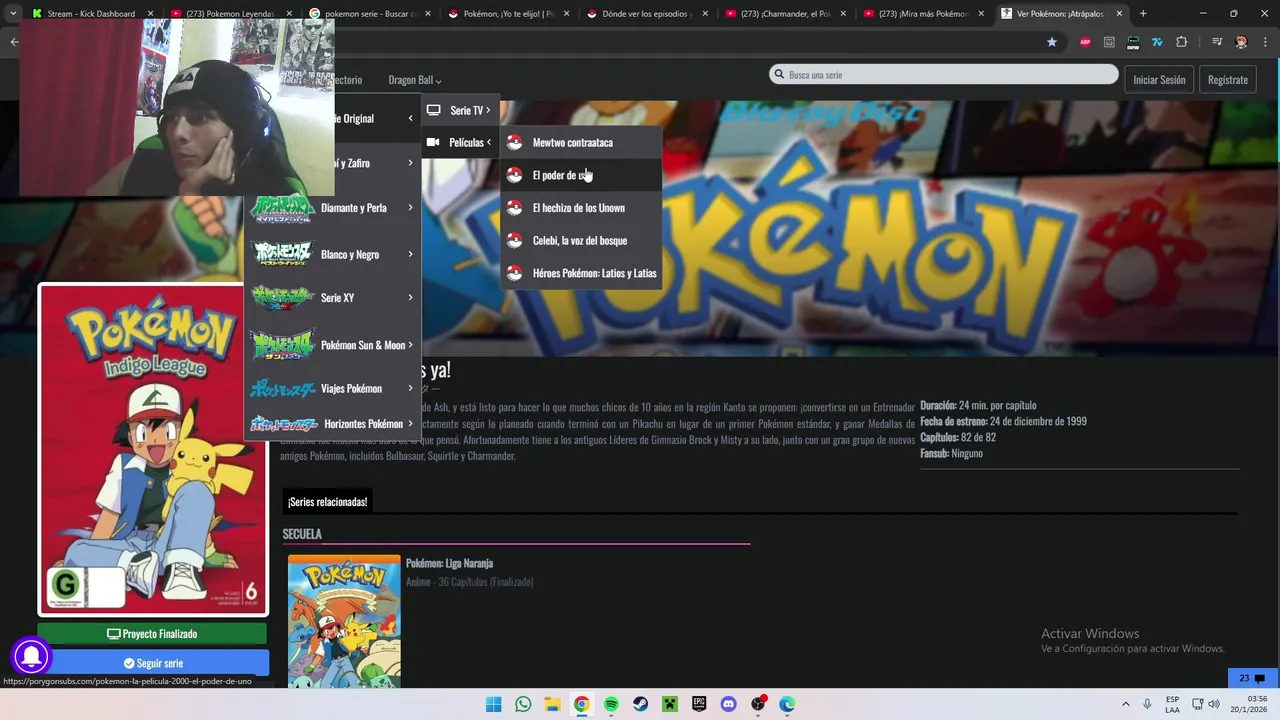Open the Chrome extensions puzzle icon

click(x=1181, y=42)
